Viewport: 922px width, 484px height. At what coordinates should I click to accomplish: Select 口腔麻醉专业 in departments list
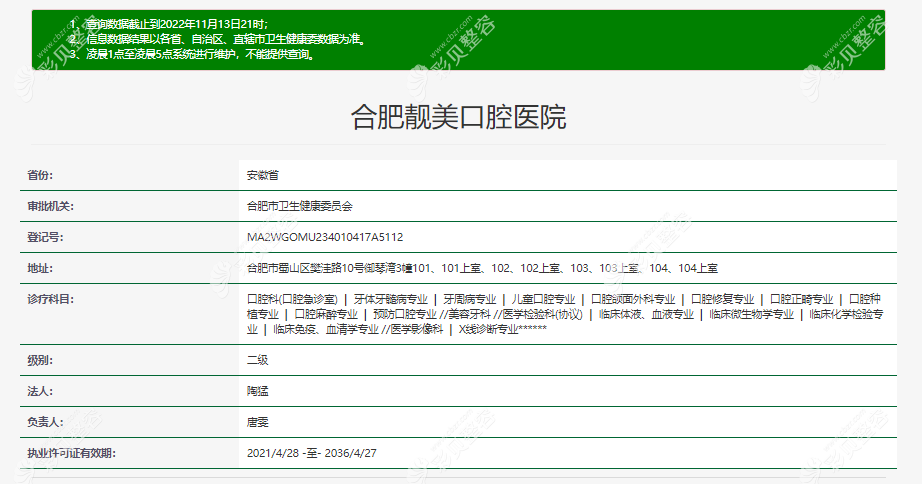point(326,314)
